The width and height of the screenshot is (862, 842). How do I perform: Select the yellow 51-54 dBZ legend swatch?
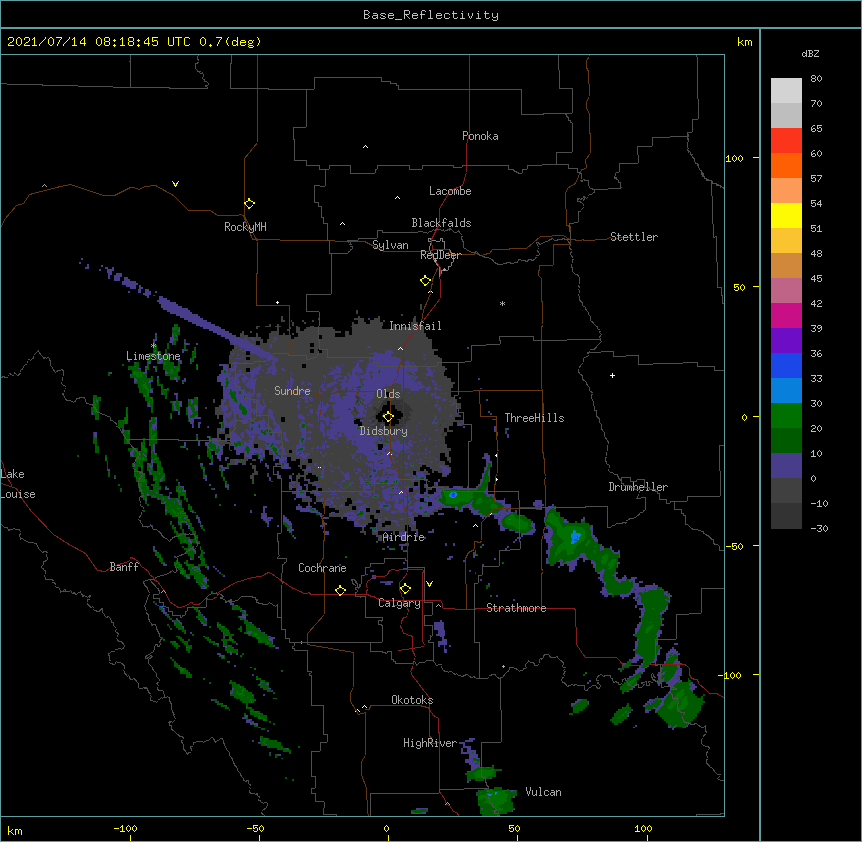[786, 215]
